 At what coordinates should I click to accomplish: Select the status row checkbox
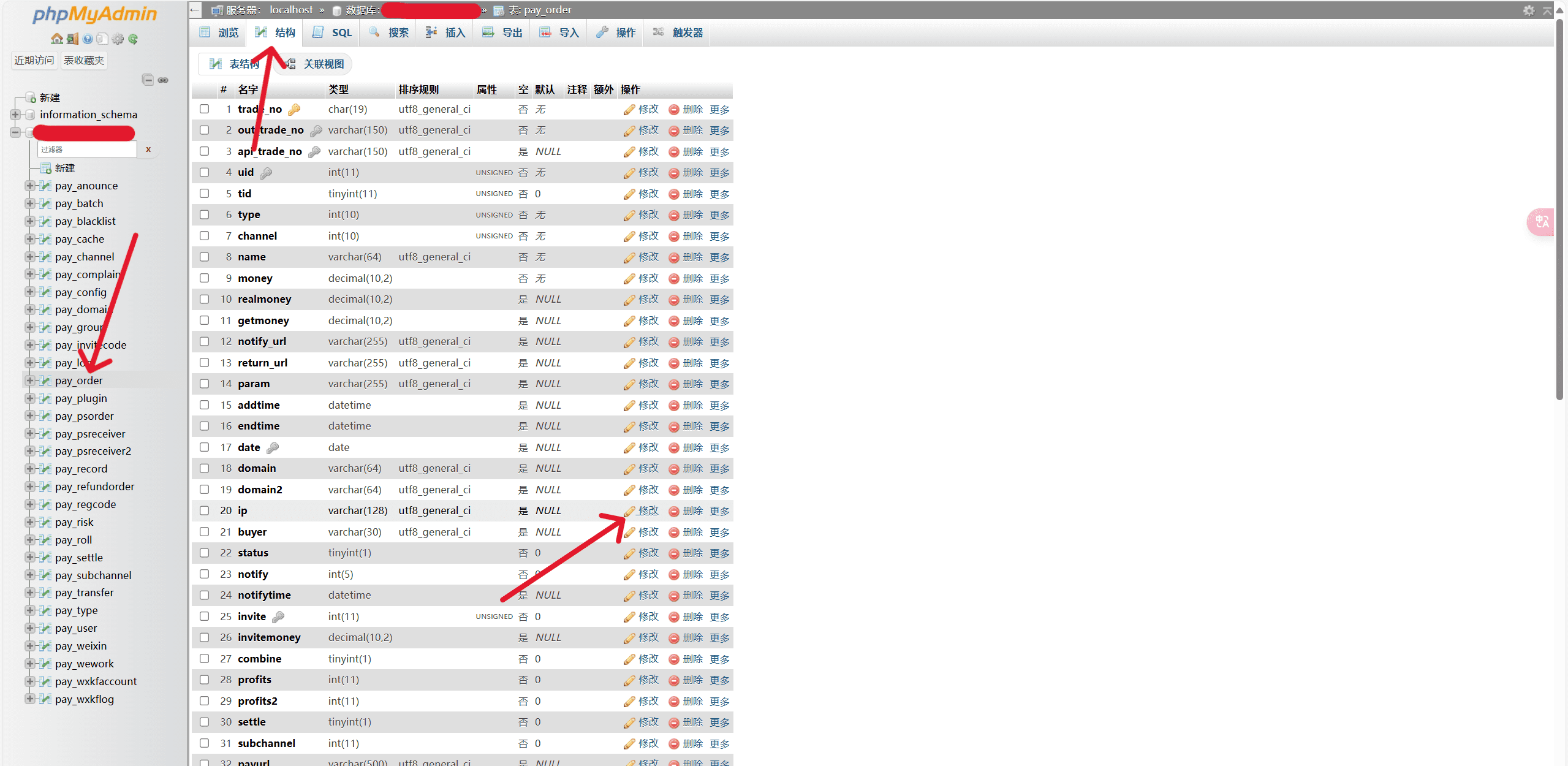[x=205, y=553]
